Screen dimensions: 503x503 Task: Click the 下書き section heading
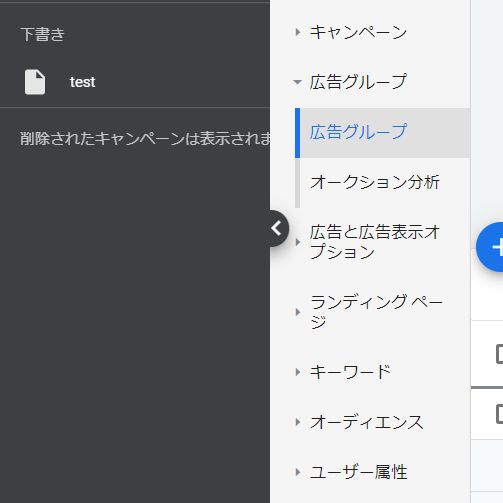click(x=42, y=34)
